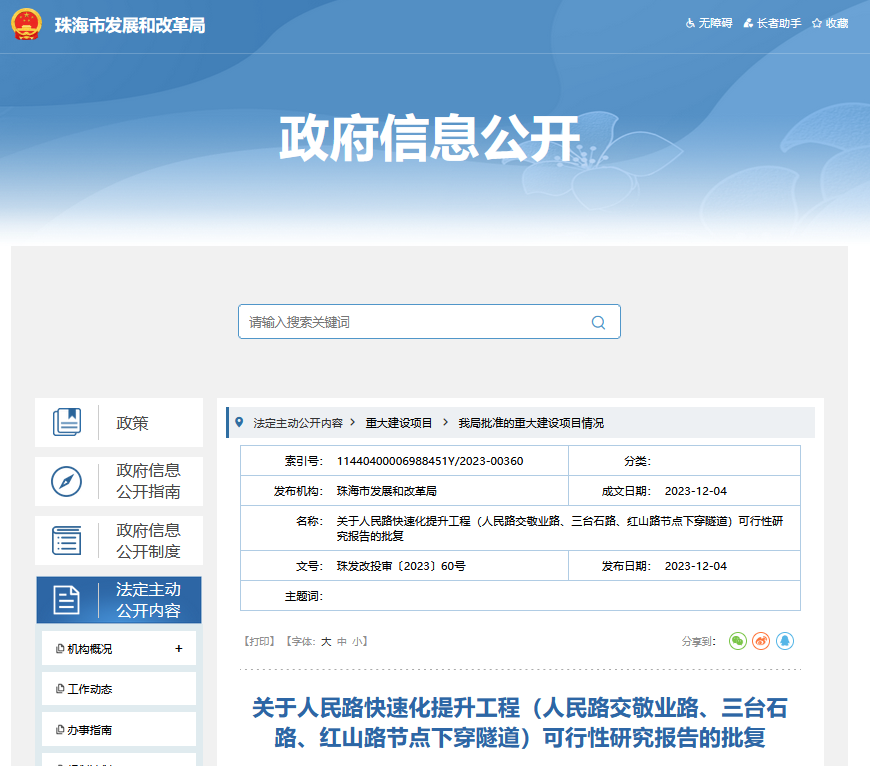Set font size to 小
Image resolution: width=870 pixels, height=766 pixels.
pyautogui.click(x=358, y=641)
